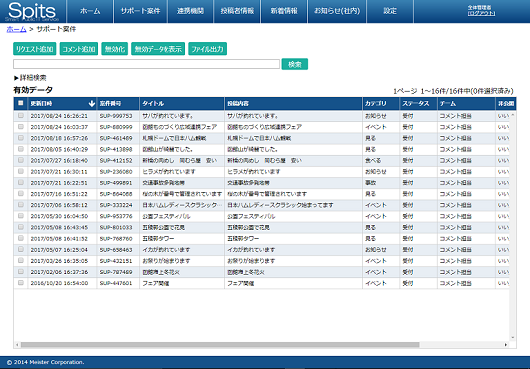Click the ステータス column header
This screenshot has height=369, width=530.
pyautogui.click(x=418, y=104)
